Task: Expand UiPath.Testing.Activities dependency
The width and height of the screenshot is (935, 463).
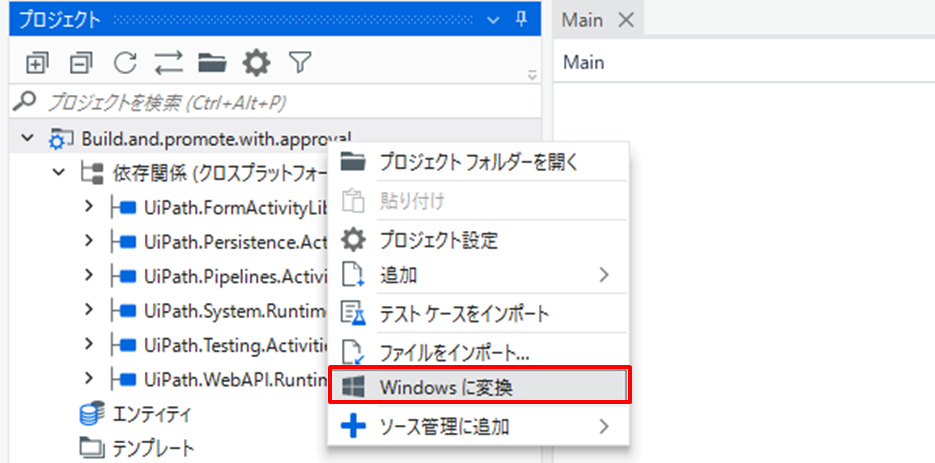Action: 89,344
